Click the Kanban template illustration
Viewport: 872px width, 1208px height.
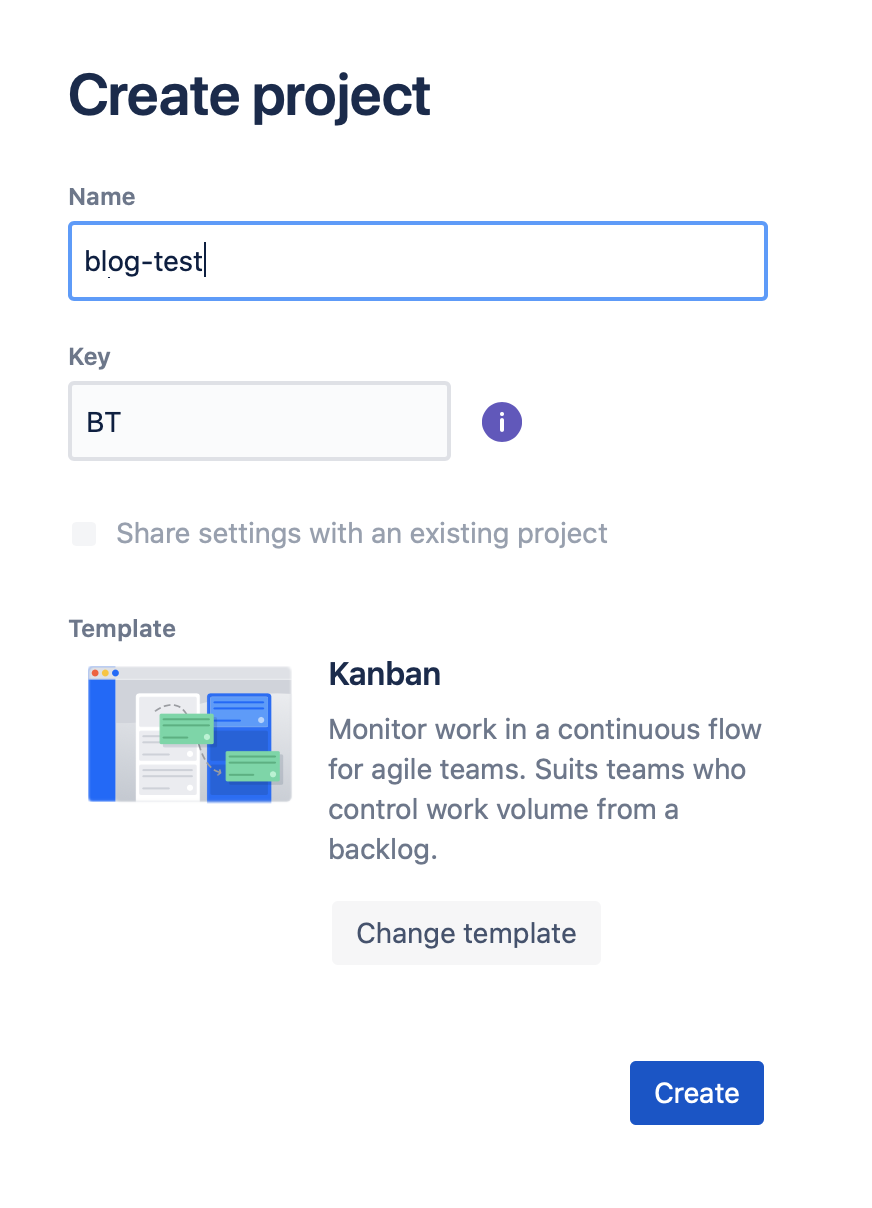pos(190,734)
